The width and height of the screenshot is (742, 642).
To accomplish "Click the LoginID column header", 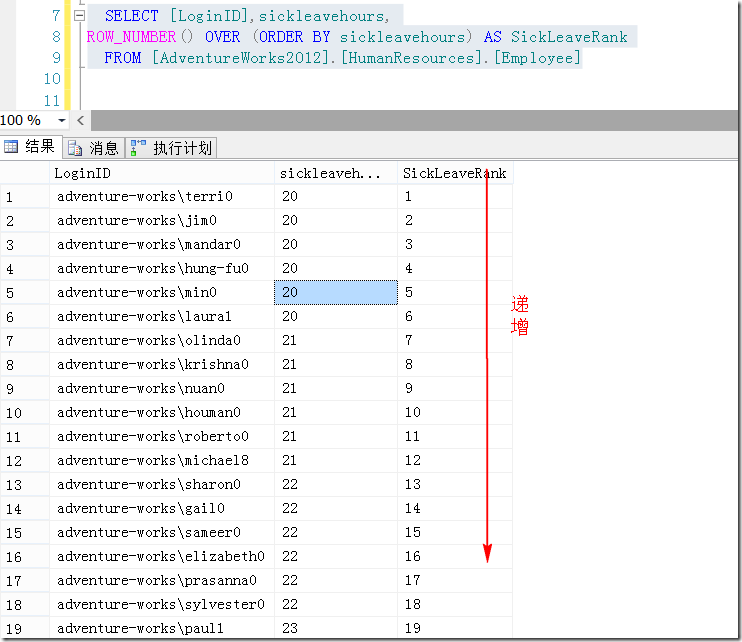I will (161, 173).
